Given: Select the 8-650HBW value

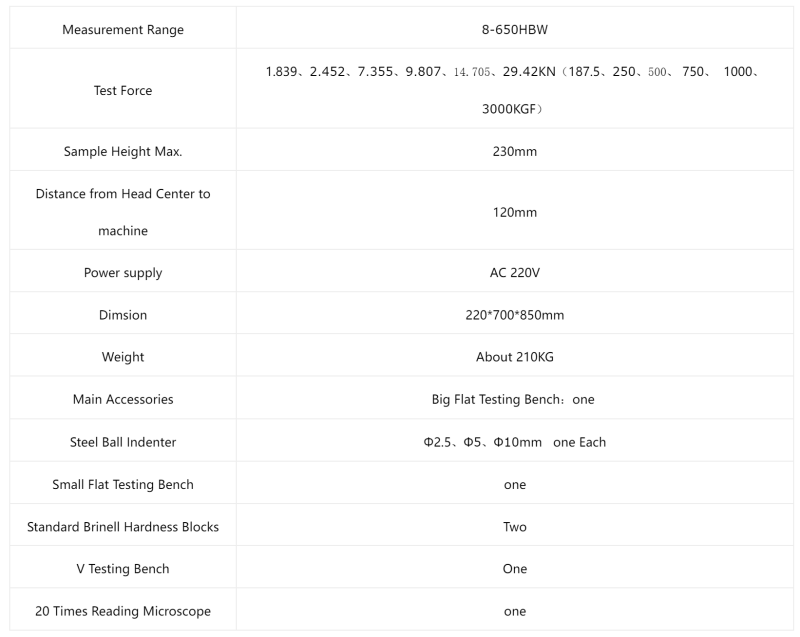Looking at the screenshot, I should (x=514, y=30).
